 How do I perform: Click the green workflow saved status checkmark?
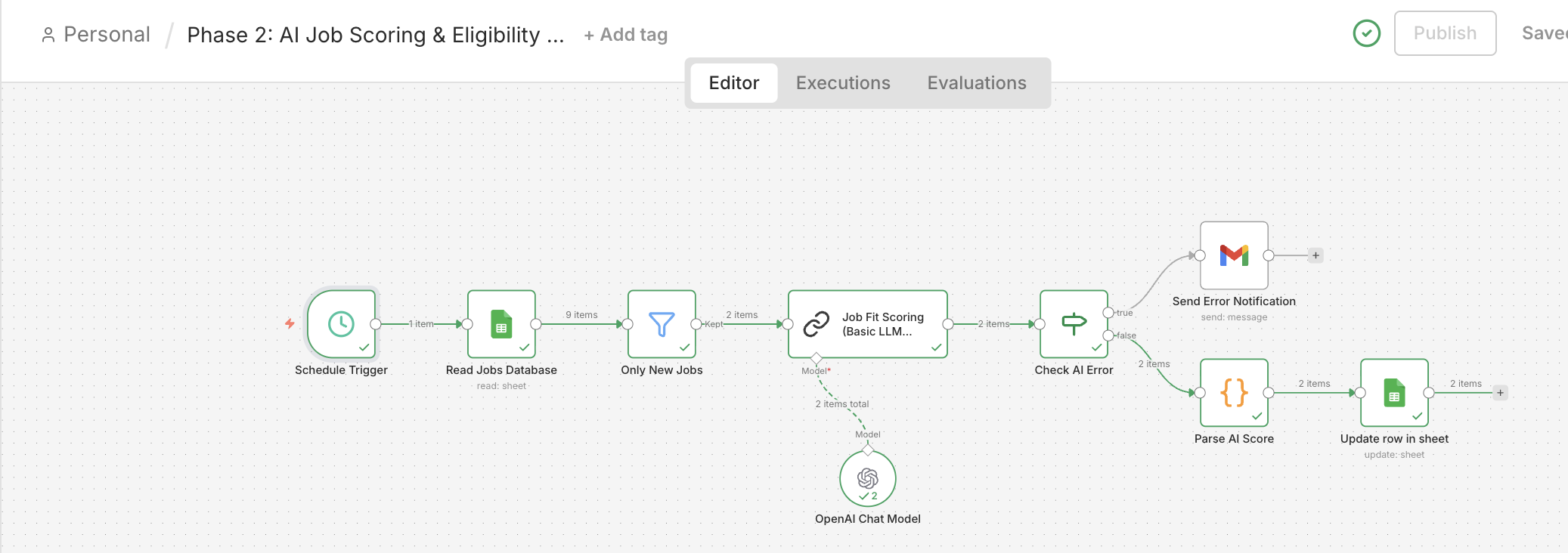tap(1367, 33)
